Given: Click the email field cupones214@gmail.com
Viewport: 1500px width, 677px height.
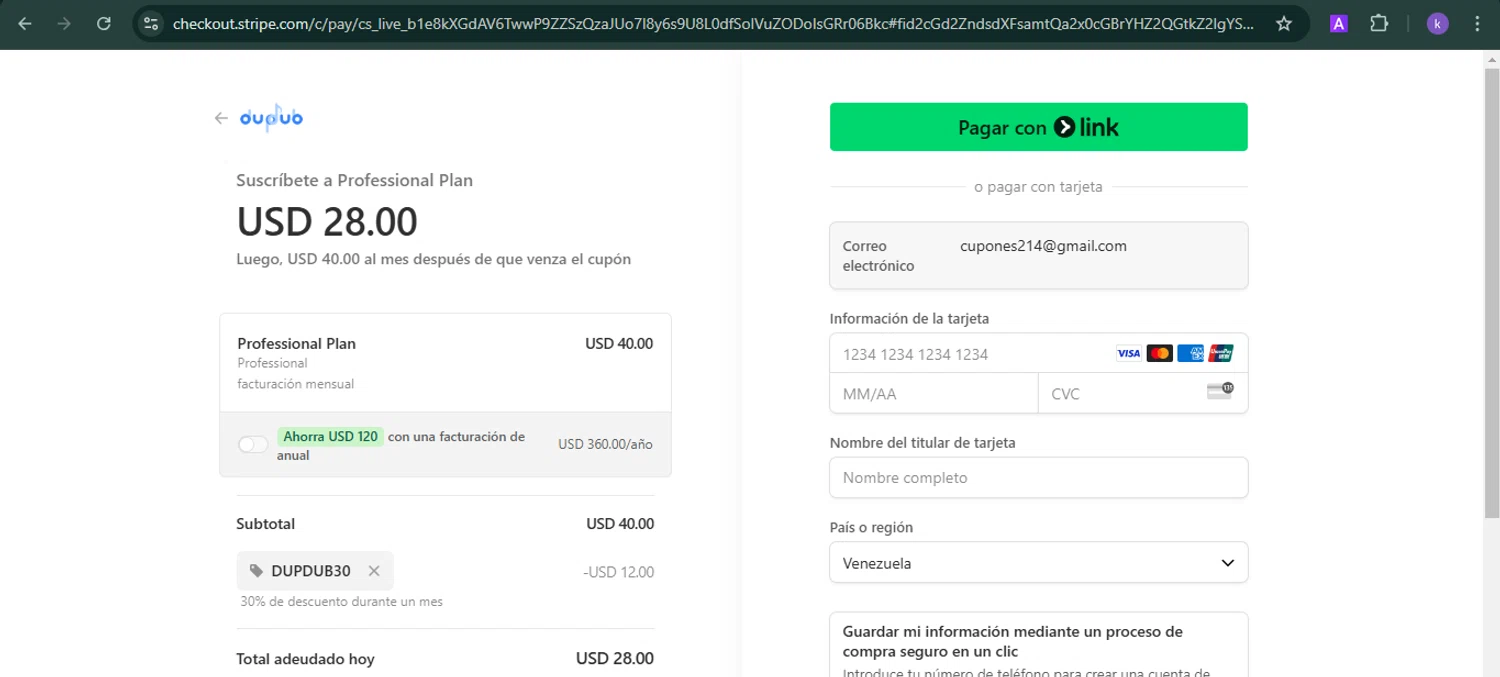Looking at the screenshot, I should point(1039,256).
